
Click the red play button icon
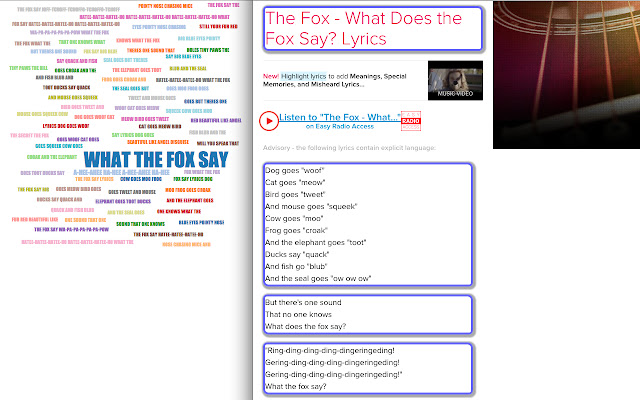tap(269, 121)
